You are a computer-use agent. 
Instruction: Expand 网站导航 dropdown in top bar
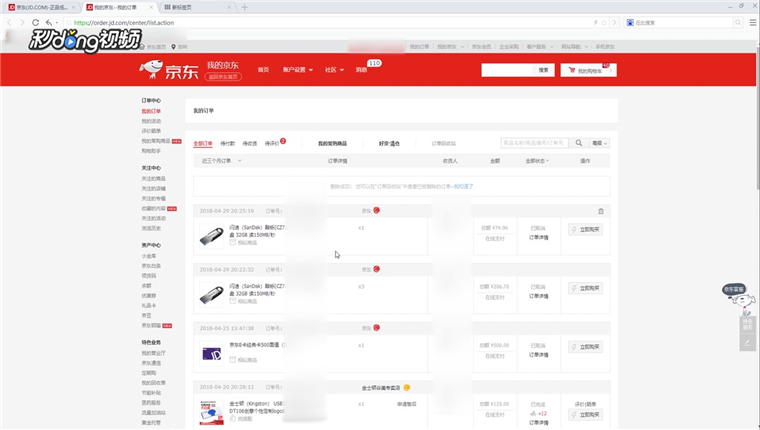point(575,47)
